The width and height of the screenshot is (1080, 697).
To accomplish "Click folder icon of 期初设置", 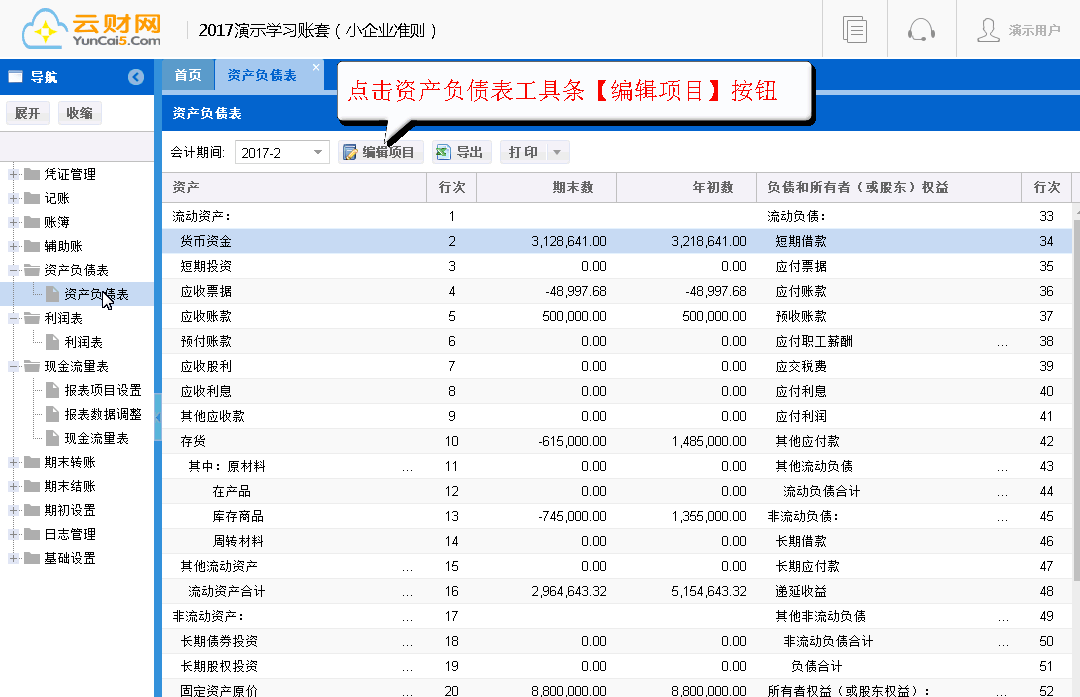I will (32, 510).
